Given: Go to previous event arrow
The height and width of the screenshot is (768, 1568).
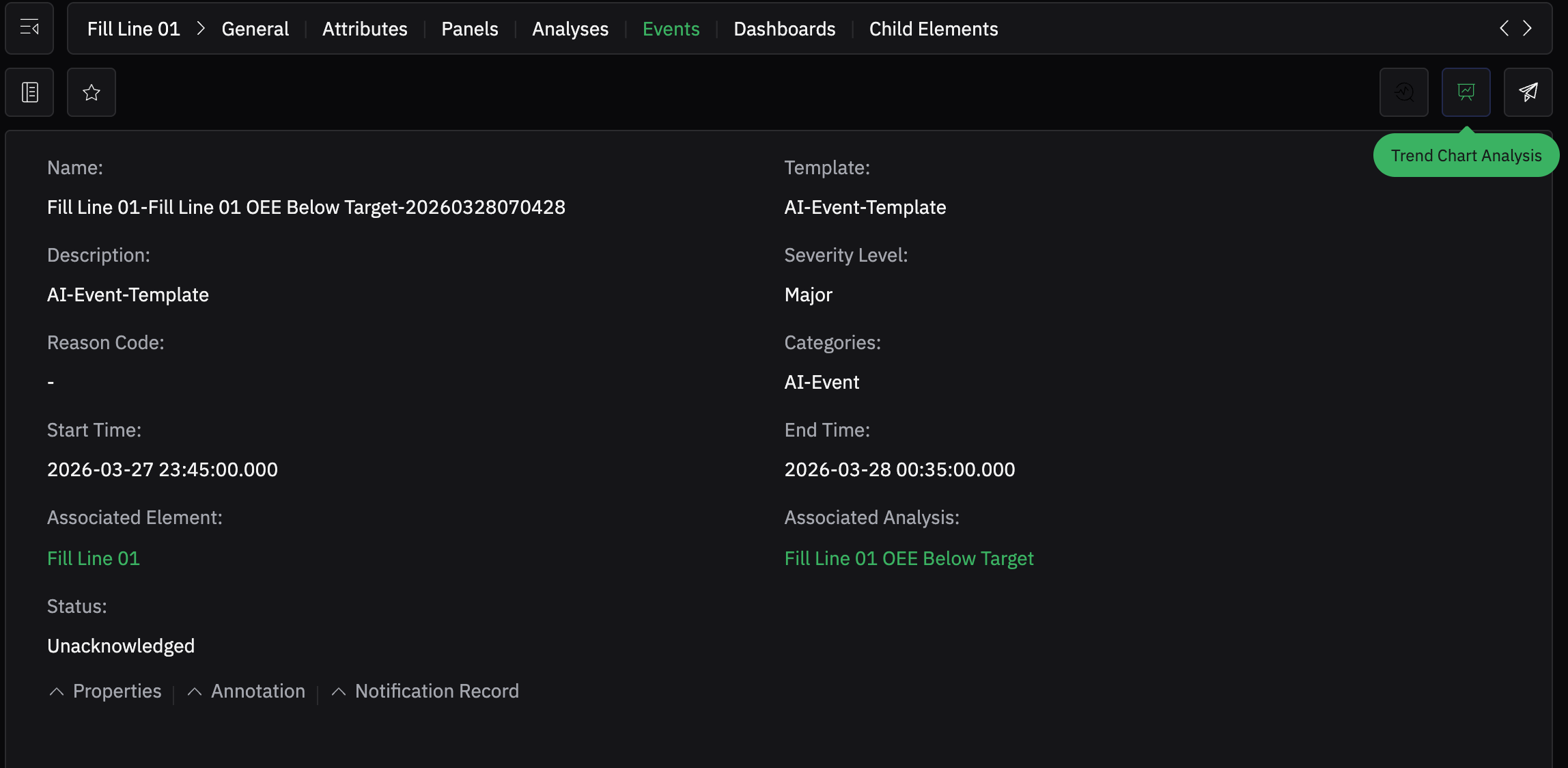Looking at the screenshot, I should pyautogui.click(x=1504, y=28).
